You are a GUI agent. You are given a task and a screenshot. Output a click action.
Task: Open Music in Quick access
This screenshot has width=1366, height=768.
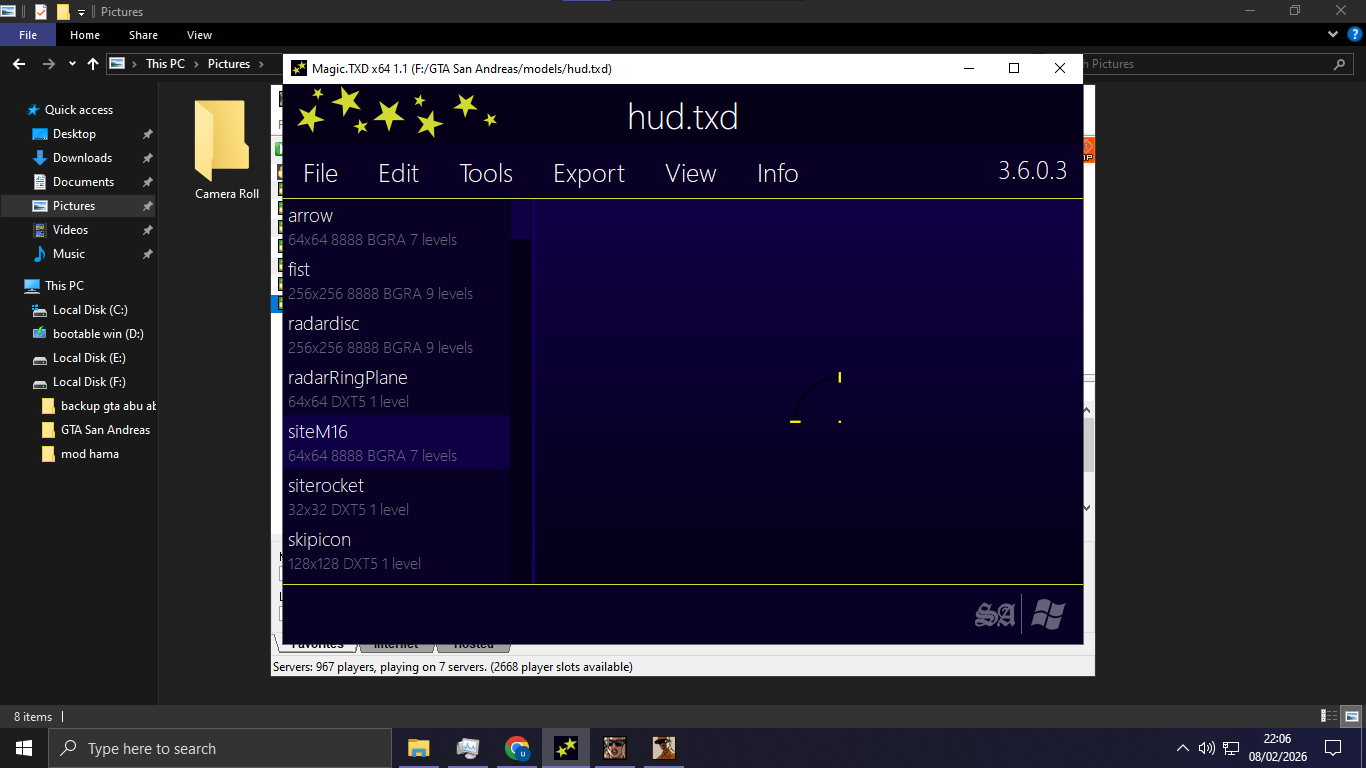point(68,254)
